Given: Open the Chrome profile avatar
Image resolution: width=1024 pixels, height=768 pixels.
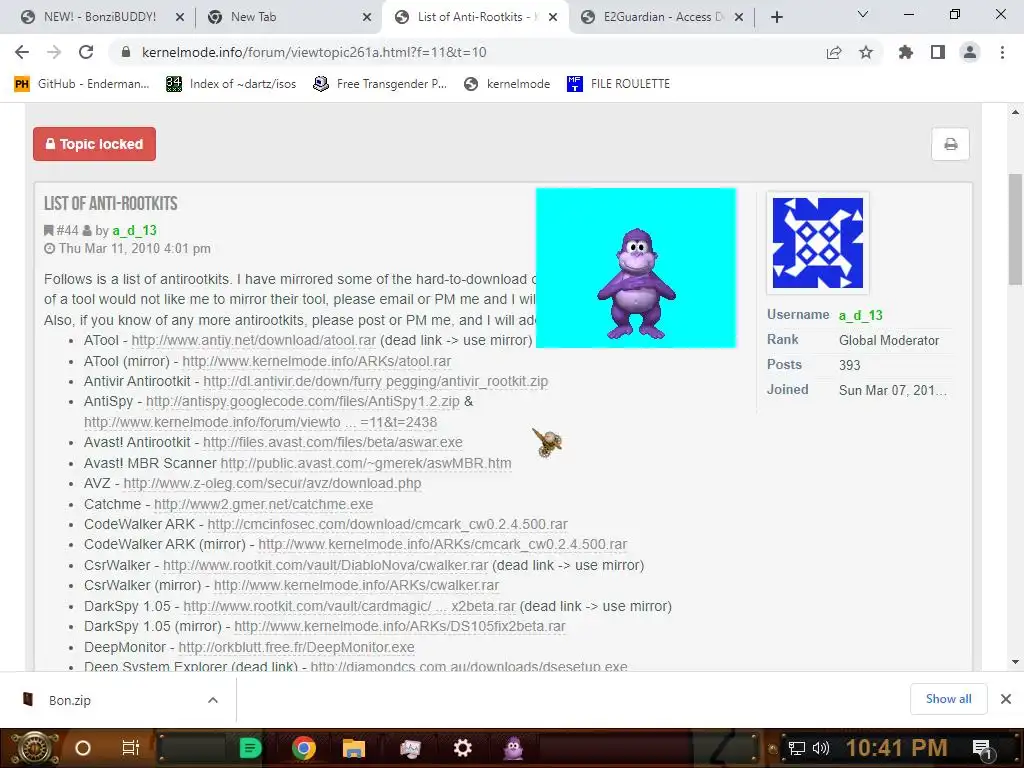Looking at the screenshot, I should 970,52.
